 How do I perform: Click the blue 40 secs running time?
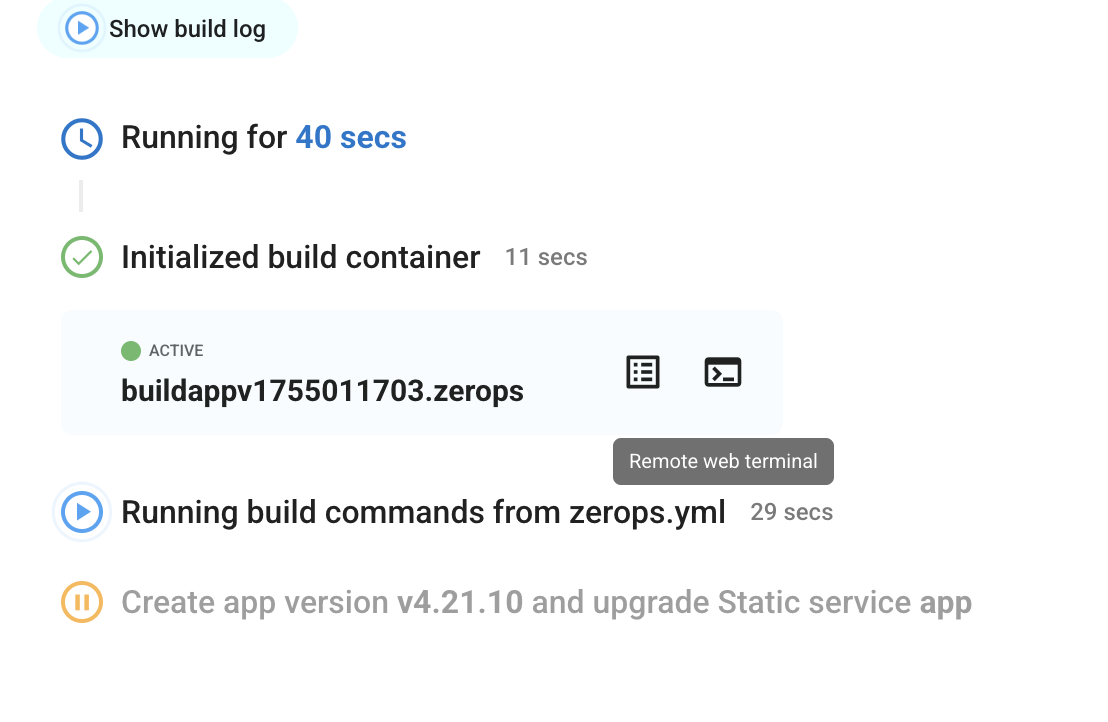(x=351, y=138)
